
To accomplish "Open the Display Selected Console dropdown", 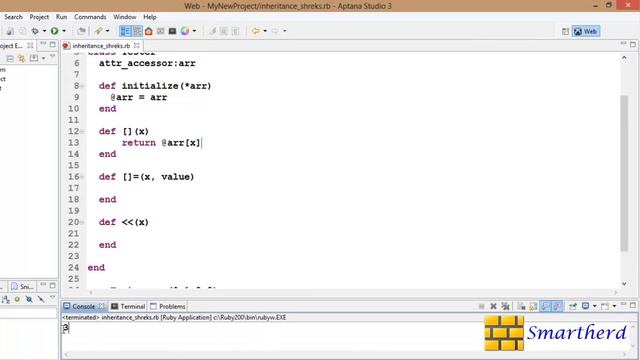I will point(594,306).
